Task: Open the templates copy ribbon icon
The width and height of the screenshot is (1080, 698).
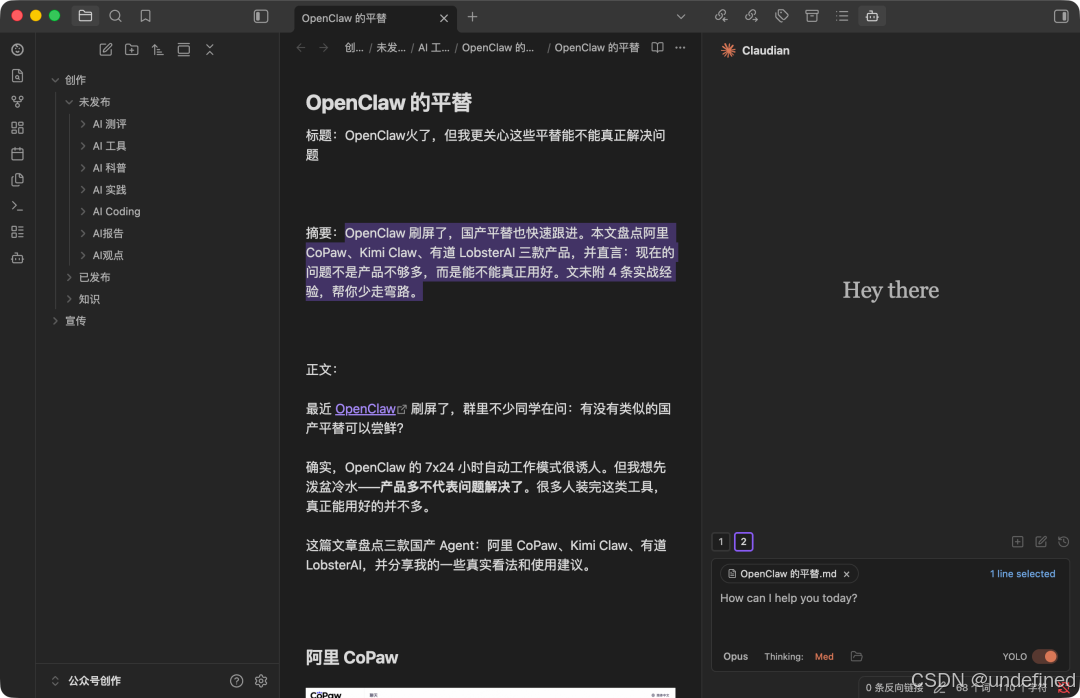Action: (x=18, y=180)
